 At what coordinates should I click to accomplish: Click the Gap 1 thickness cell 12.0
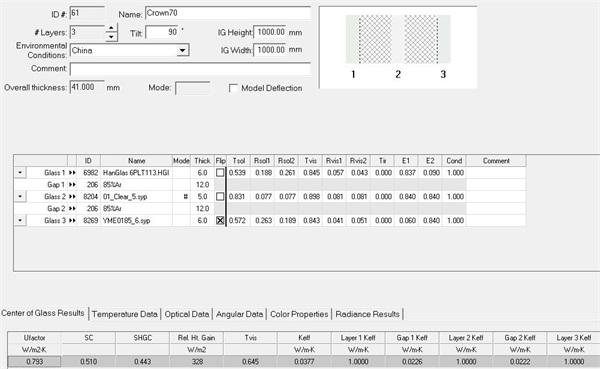point(202,184)
